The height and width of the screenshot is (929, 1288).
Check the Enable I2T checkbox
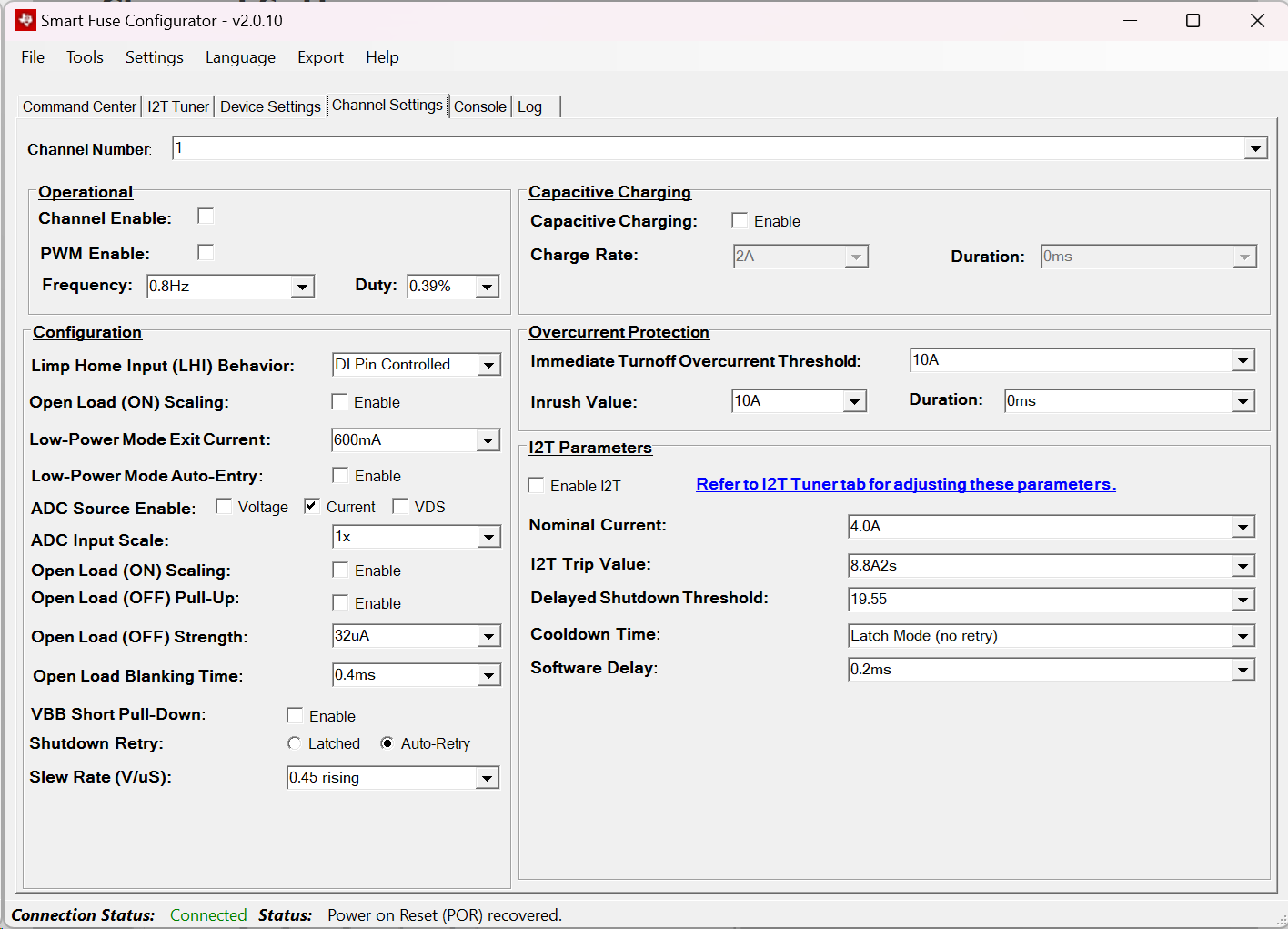537,486
